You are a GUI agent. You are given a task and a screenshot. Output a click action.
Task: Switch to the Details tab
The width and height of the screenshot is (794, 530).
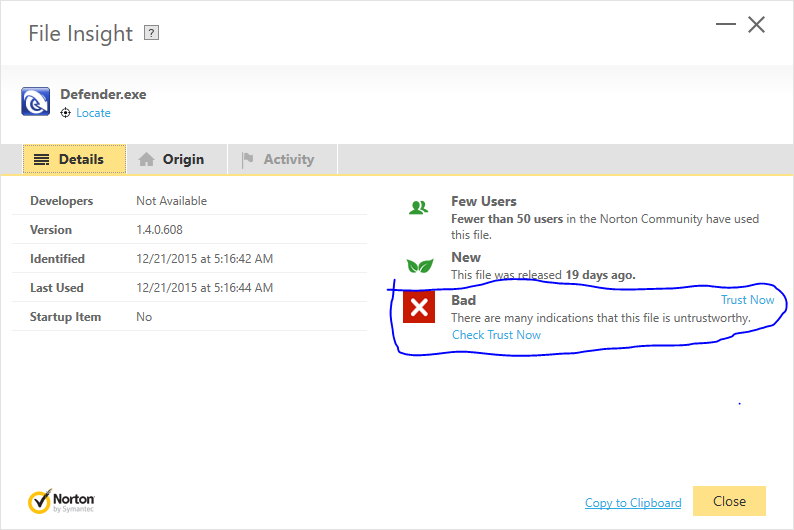74,159
